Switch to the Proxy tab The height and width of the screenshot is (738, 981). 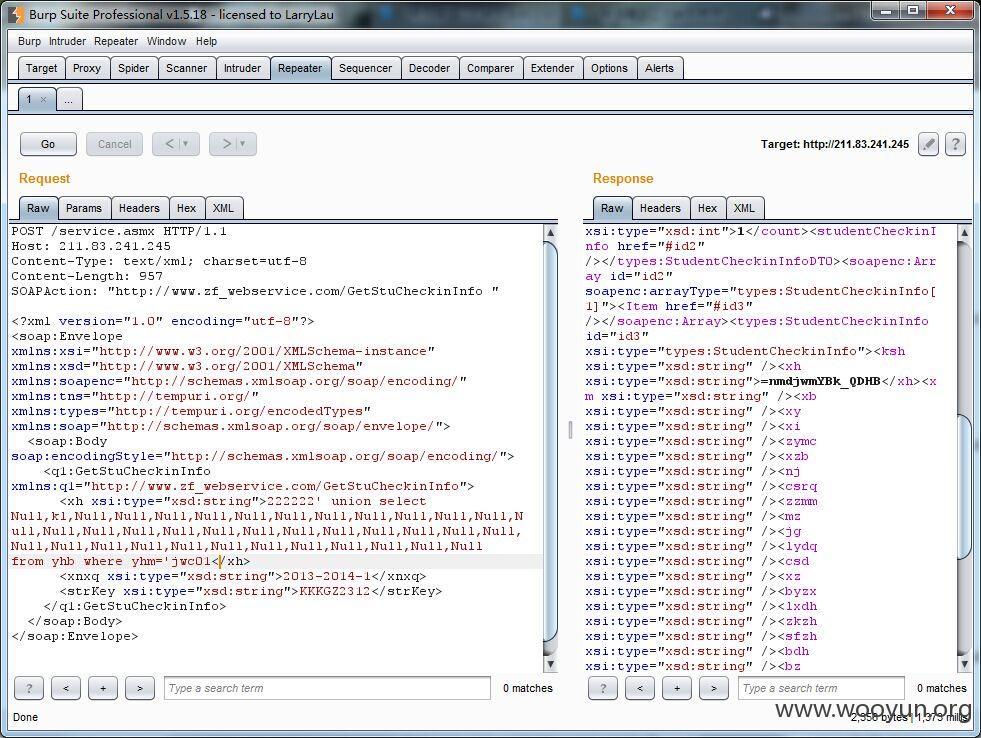point(87,68)
